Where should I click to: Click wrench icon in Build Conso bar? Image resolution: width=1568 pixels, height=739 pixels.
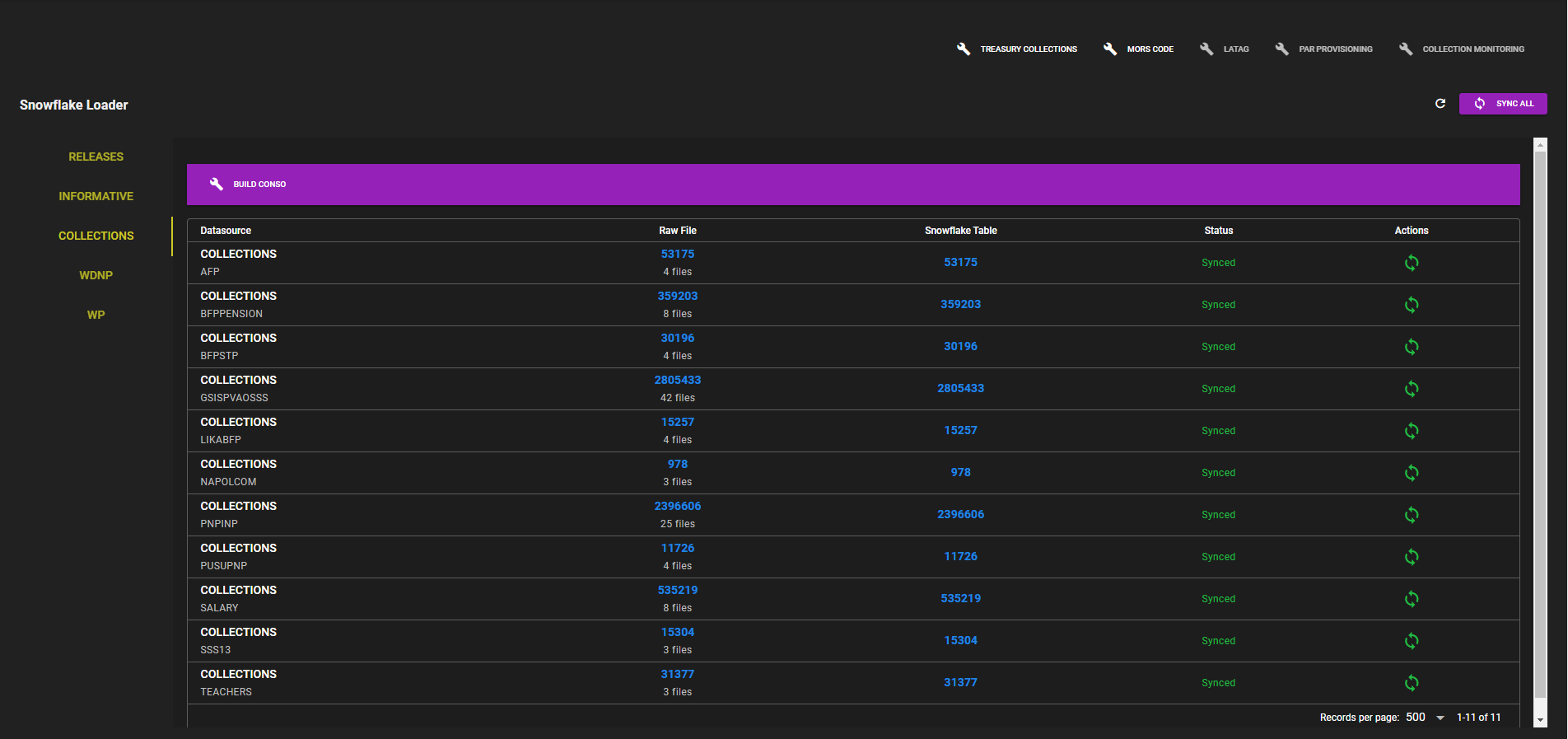[x=217, y=184]
